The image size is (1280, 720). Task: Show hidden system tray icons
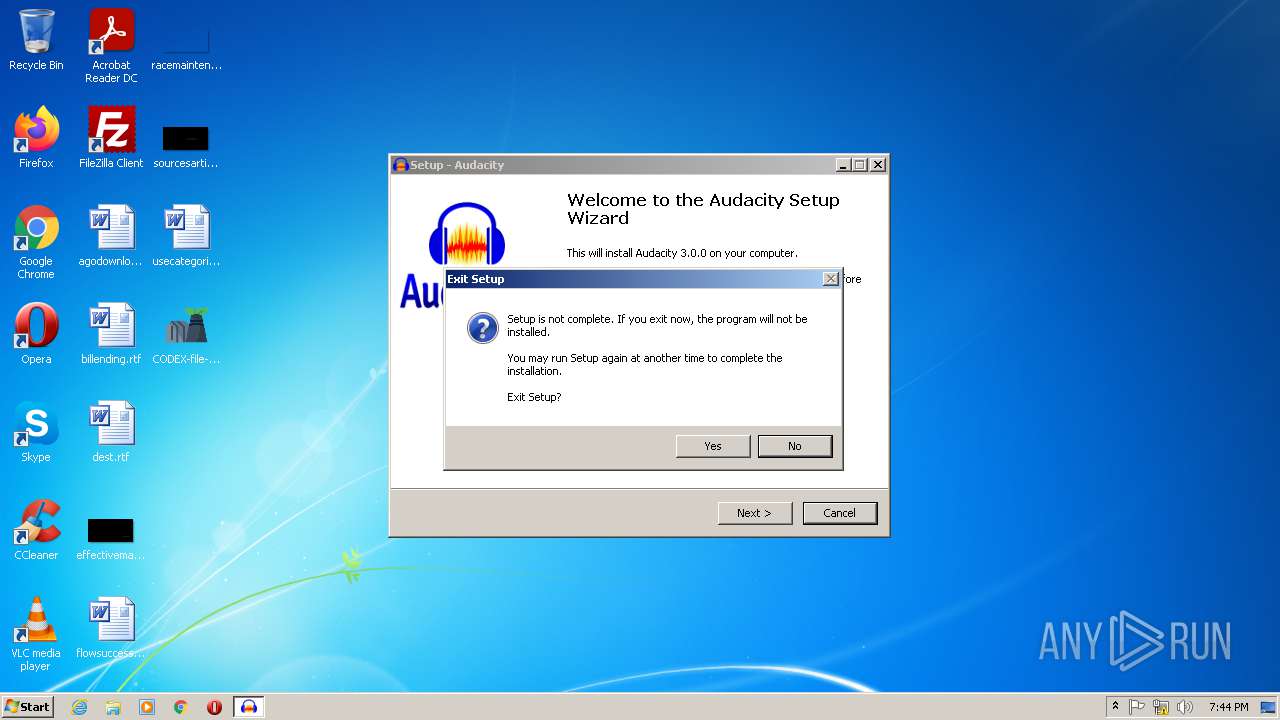[1115, 707]
